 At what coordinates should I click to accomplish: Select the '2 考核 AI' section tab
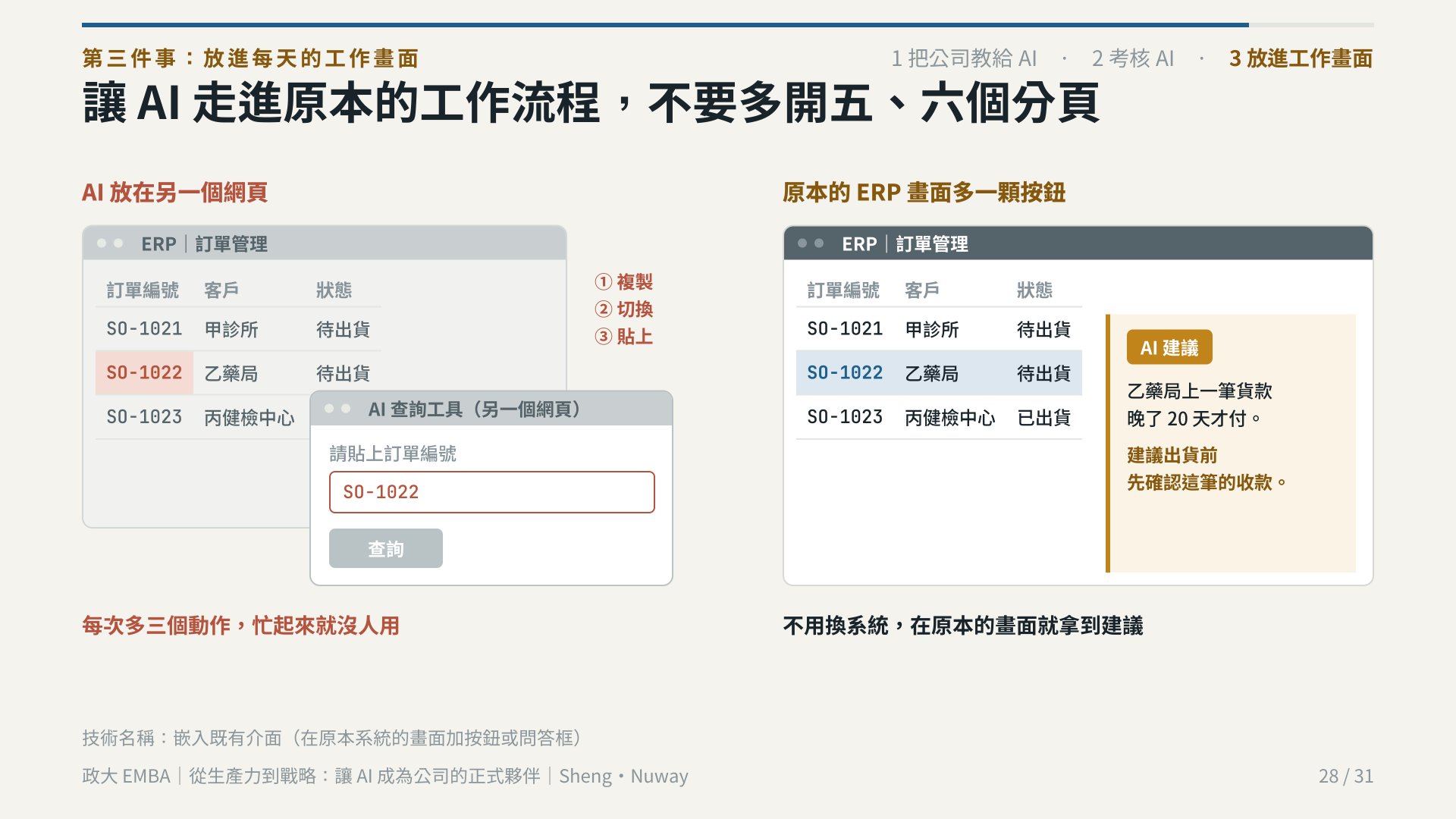pos(1133,58)
